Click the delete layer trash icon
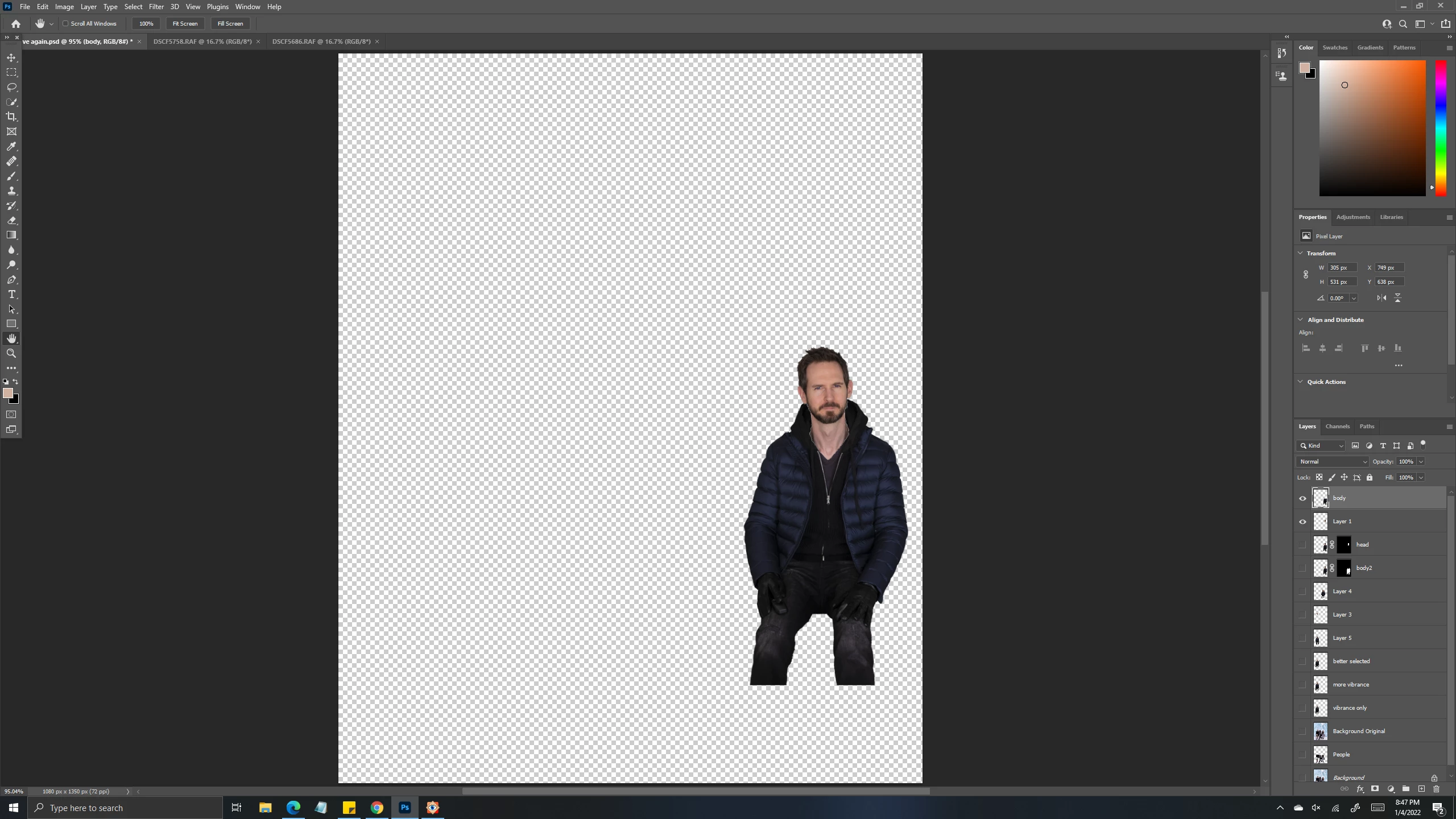This screenshot has width=1456, height=819. coord(1436,789)
